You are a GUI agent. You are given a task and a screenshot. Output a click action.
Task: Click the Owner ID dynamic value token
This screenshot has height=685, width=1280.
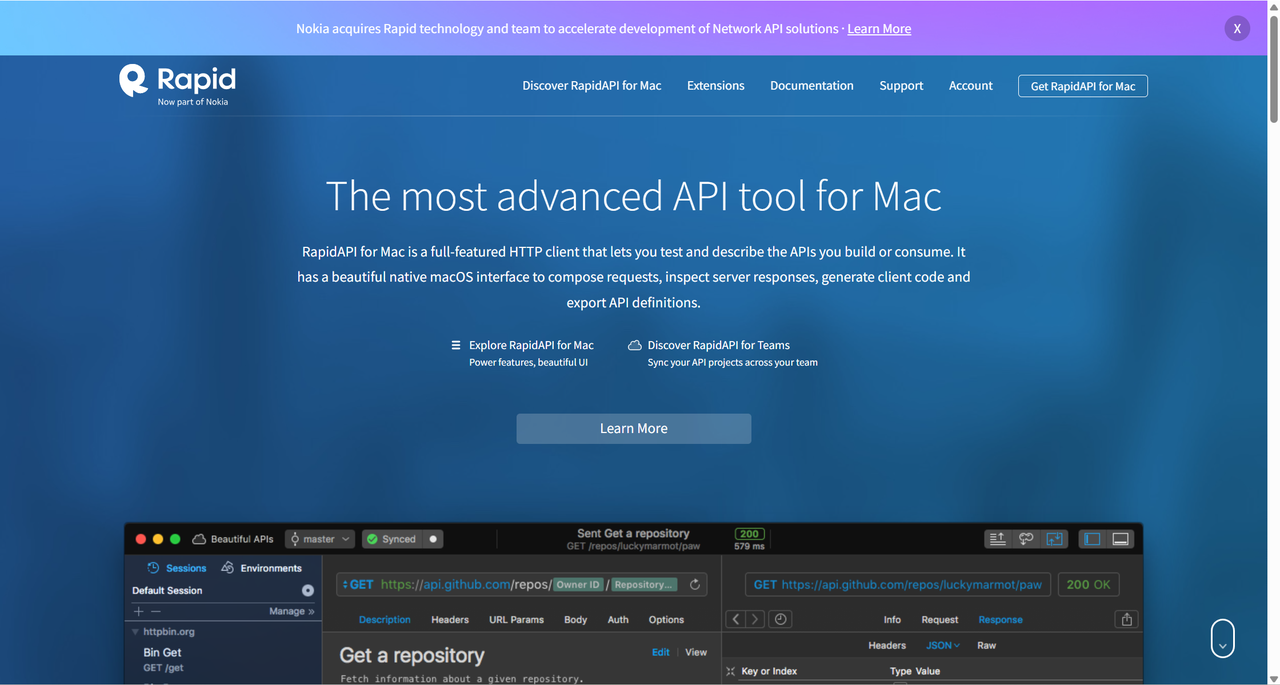click(x=578, y=585)
